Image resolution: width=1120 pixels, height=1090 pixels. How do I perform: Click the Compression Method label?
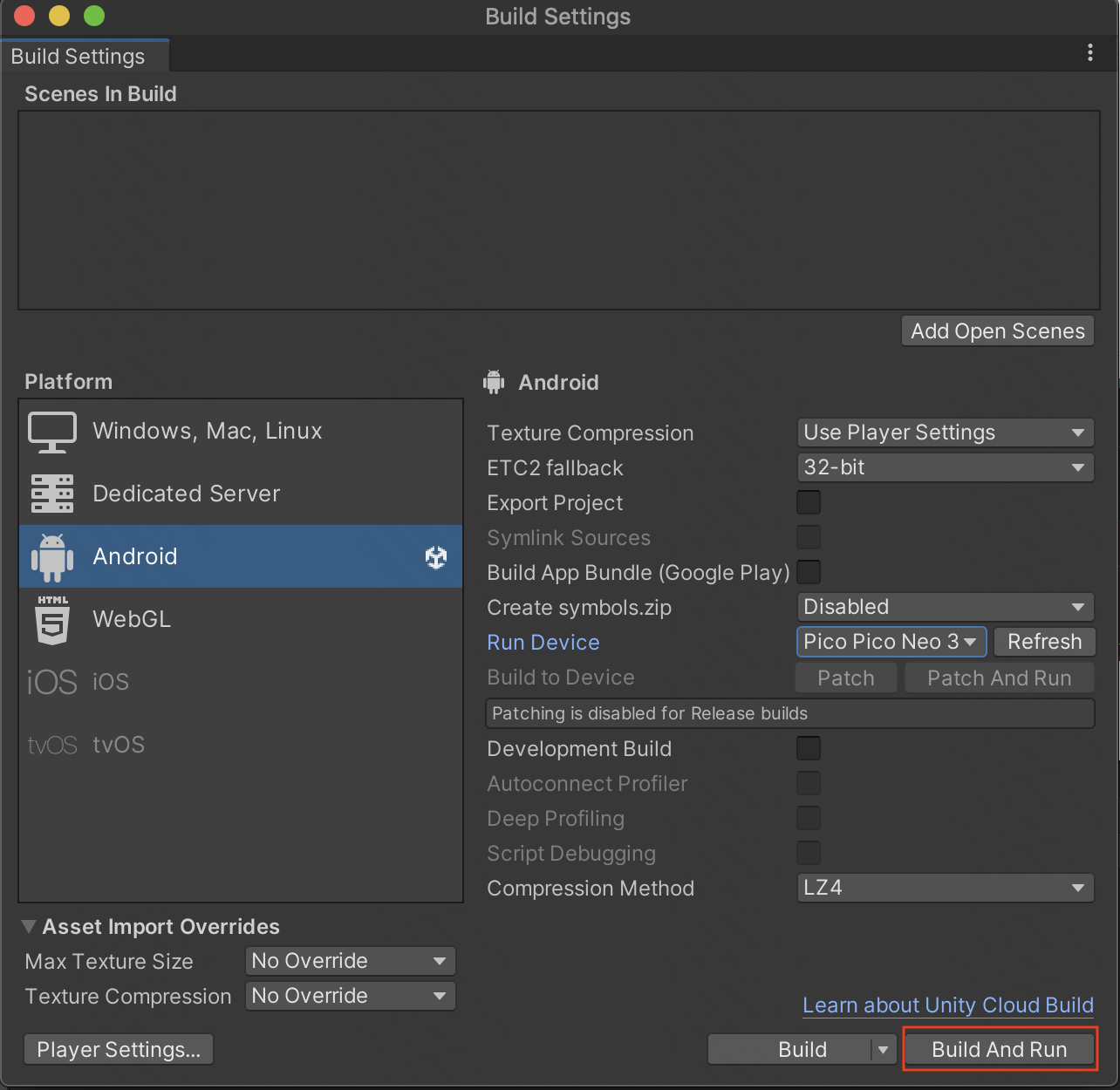(x=591, y=889)
